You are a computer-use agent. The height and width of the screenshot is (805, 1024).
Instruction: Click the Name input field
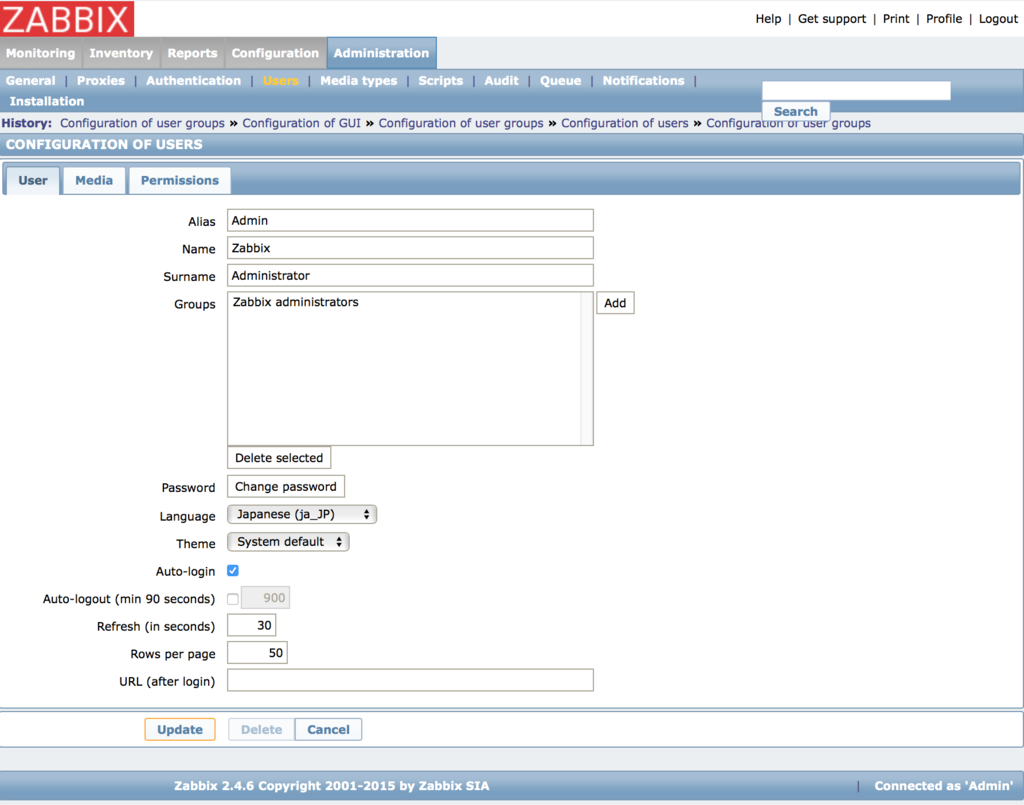coord(410,248)
